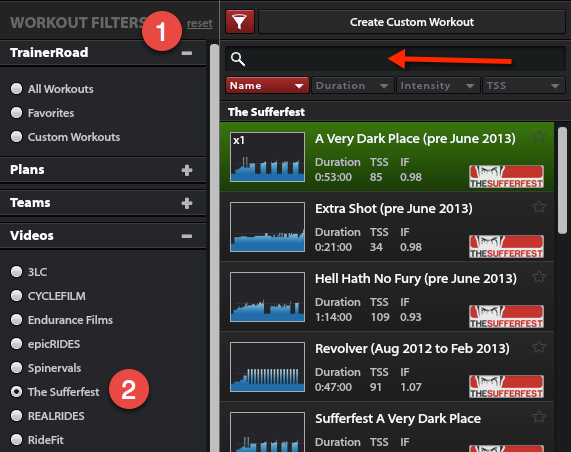The image size is (571, 452).
Task: Star the Extra Shot (pre June 2013) workout
Action: click(539, 207)
